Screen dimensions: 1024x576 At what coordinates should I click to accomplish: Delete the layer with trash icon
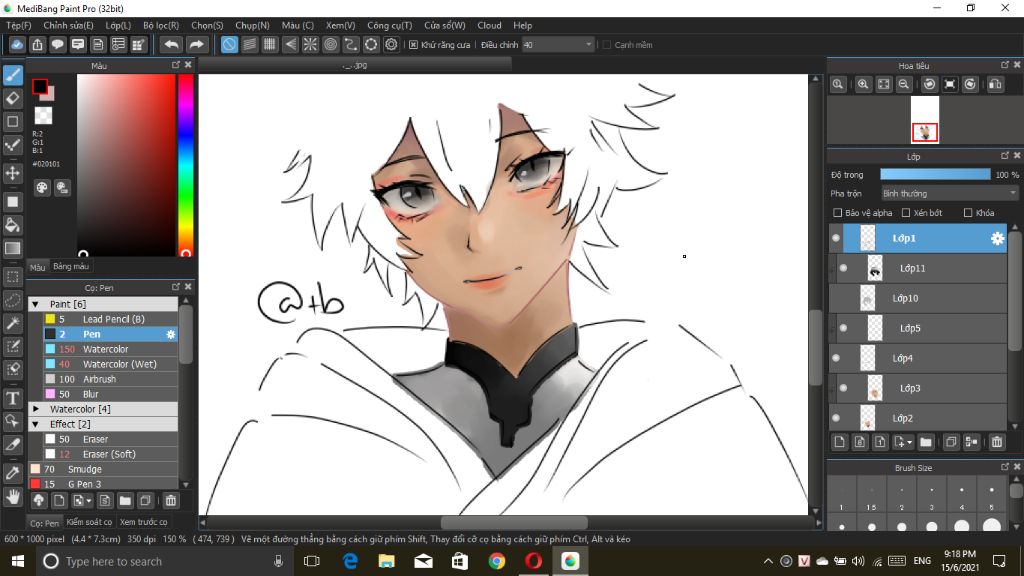(x=997, y=442)
